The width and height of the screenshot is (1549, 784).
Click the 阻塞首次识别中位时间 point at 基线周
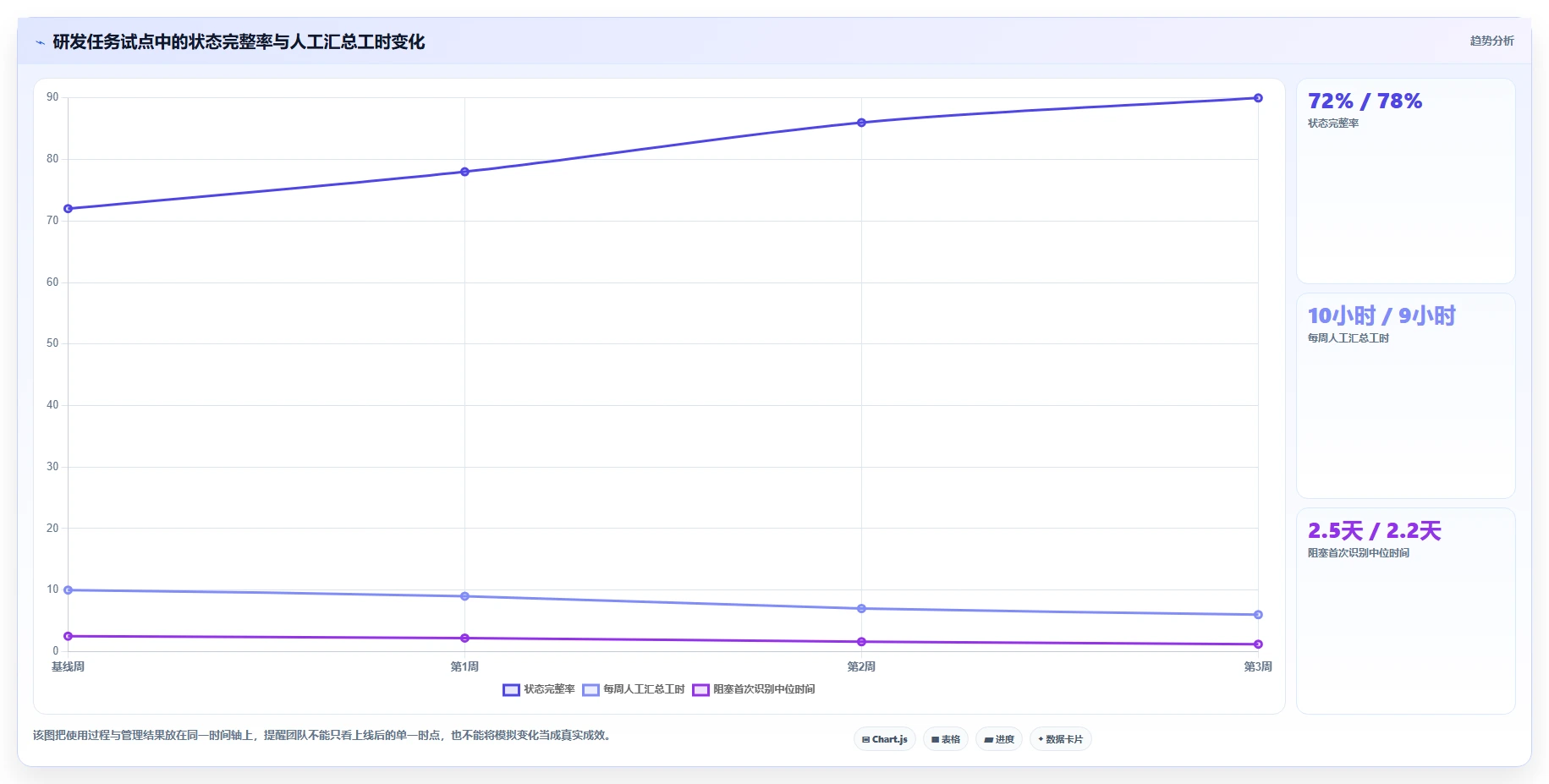[68, 636]
